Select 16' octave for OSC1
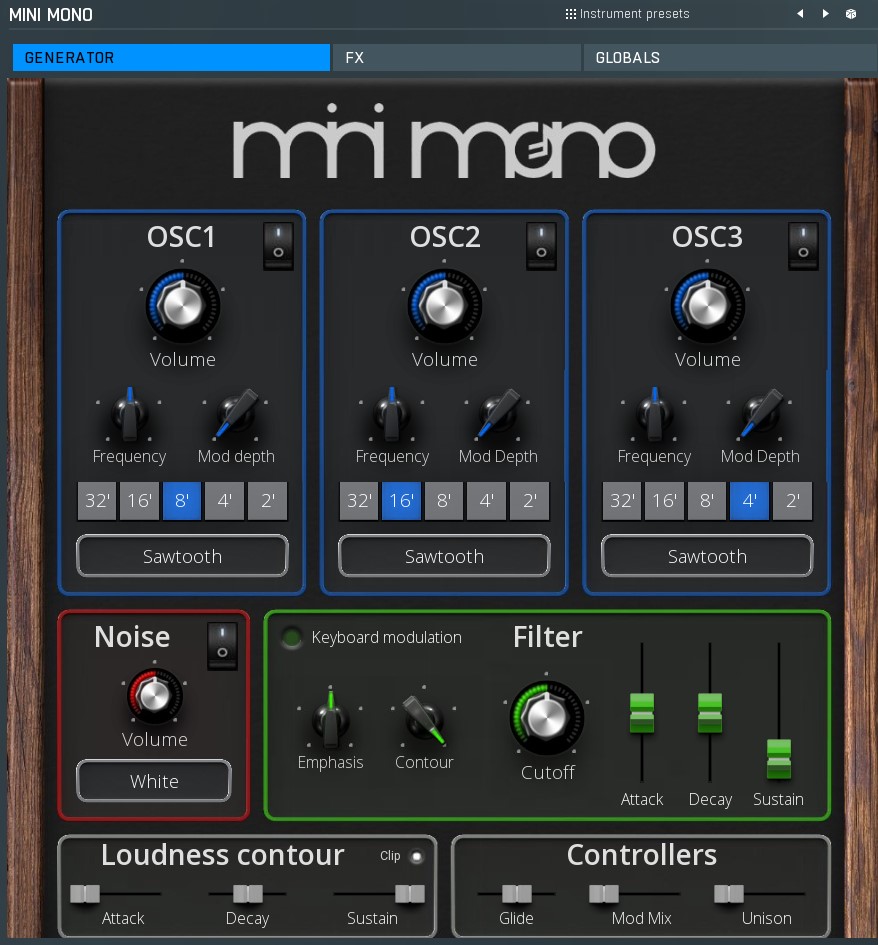The height and width of the screenshot is (945, 878). coord(139,501)
